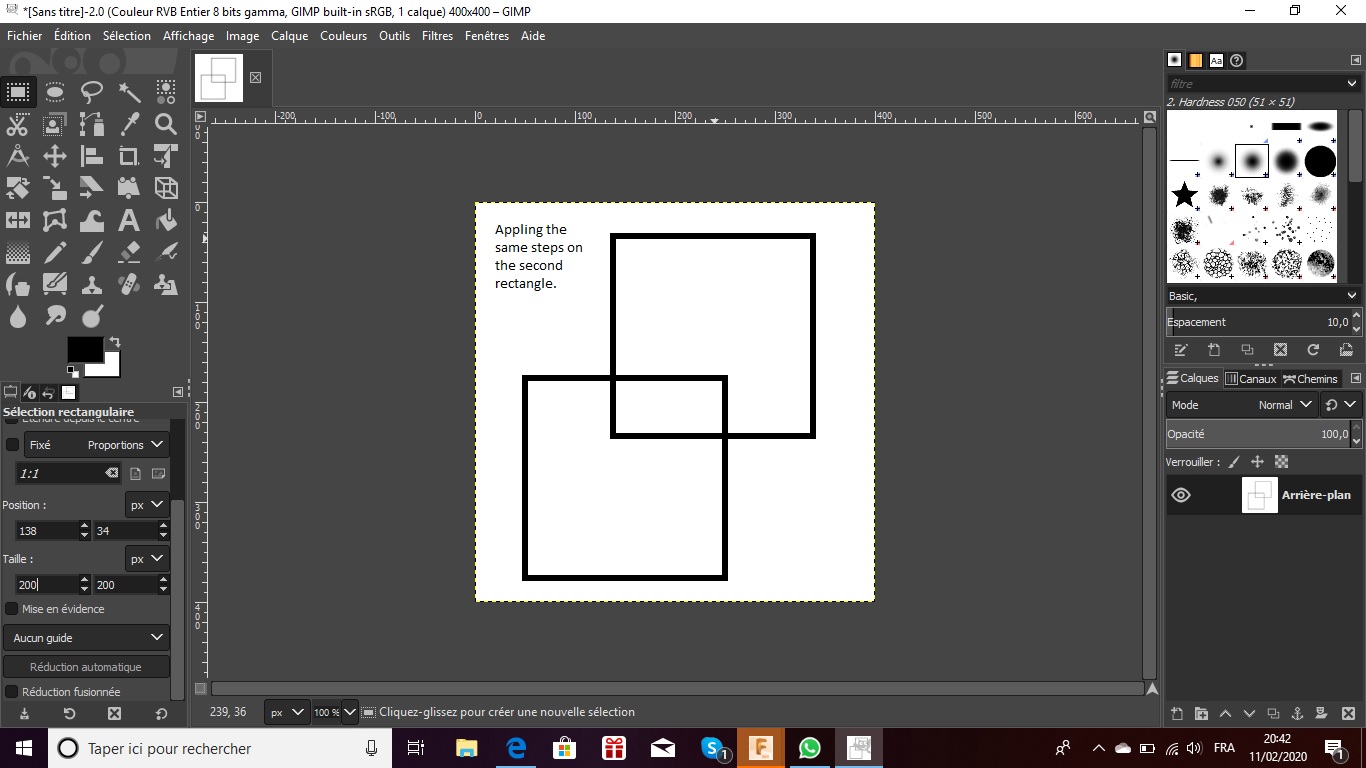Select the Smudge tool
Viewport: 1366px width, 768px height.
coord(55,316)
